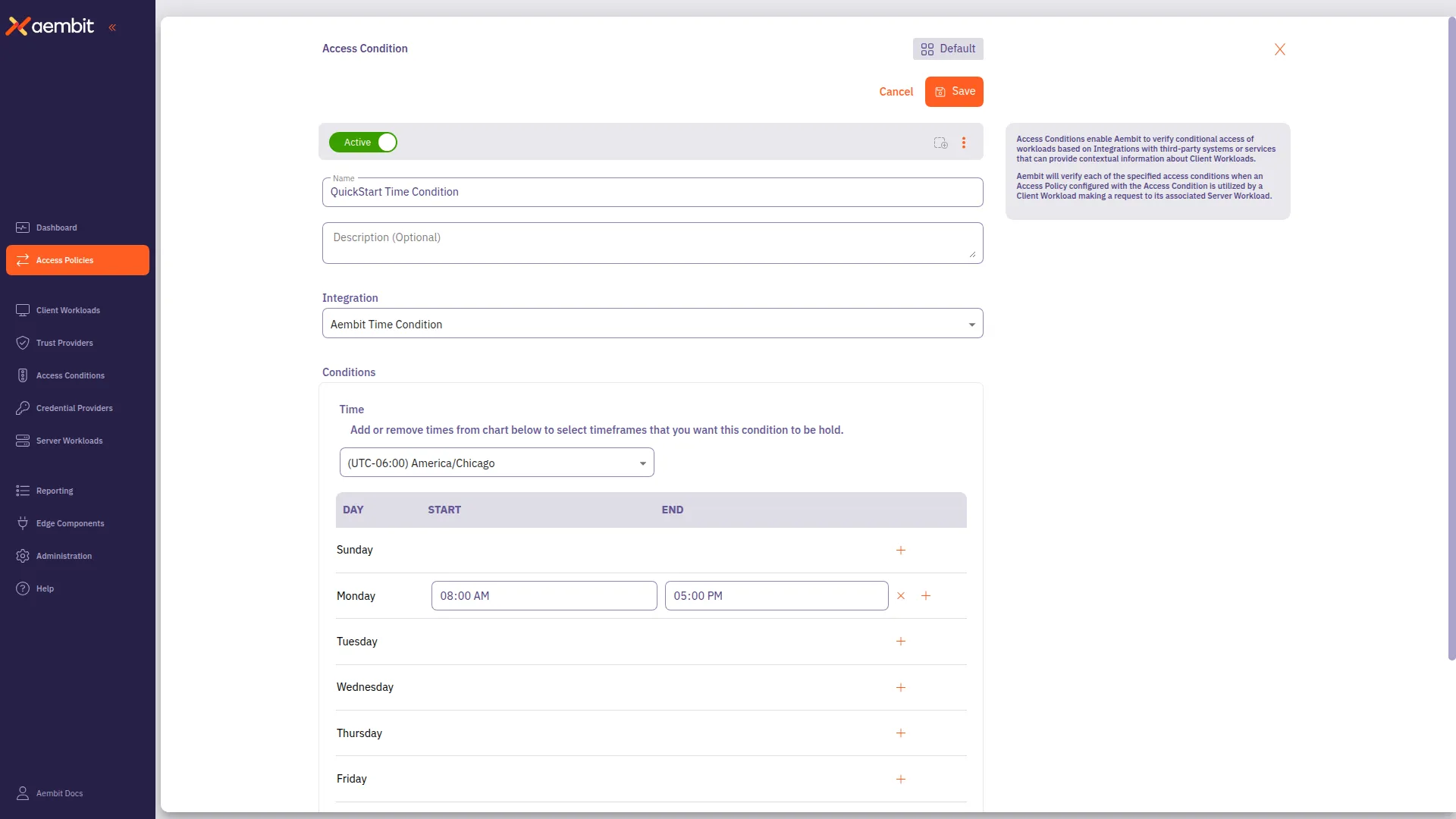Image resolution: width=1456 pixels, height=819 pixels.
Task: Open the three-dot options menu
Action: [x=964, y=143]
